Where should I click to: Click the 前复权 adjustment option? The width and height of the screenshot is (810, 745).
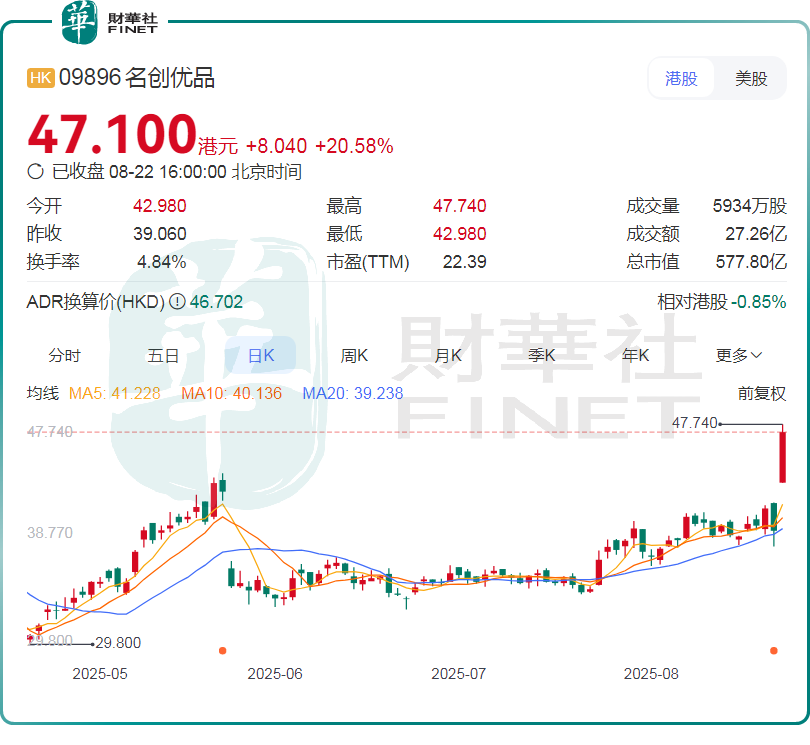click(x=762, y=394)
